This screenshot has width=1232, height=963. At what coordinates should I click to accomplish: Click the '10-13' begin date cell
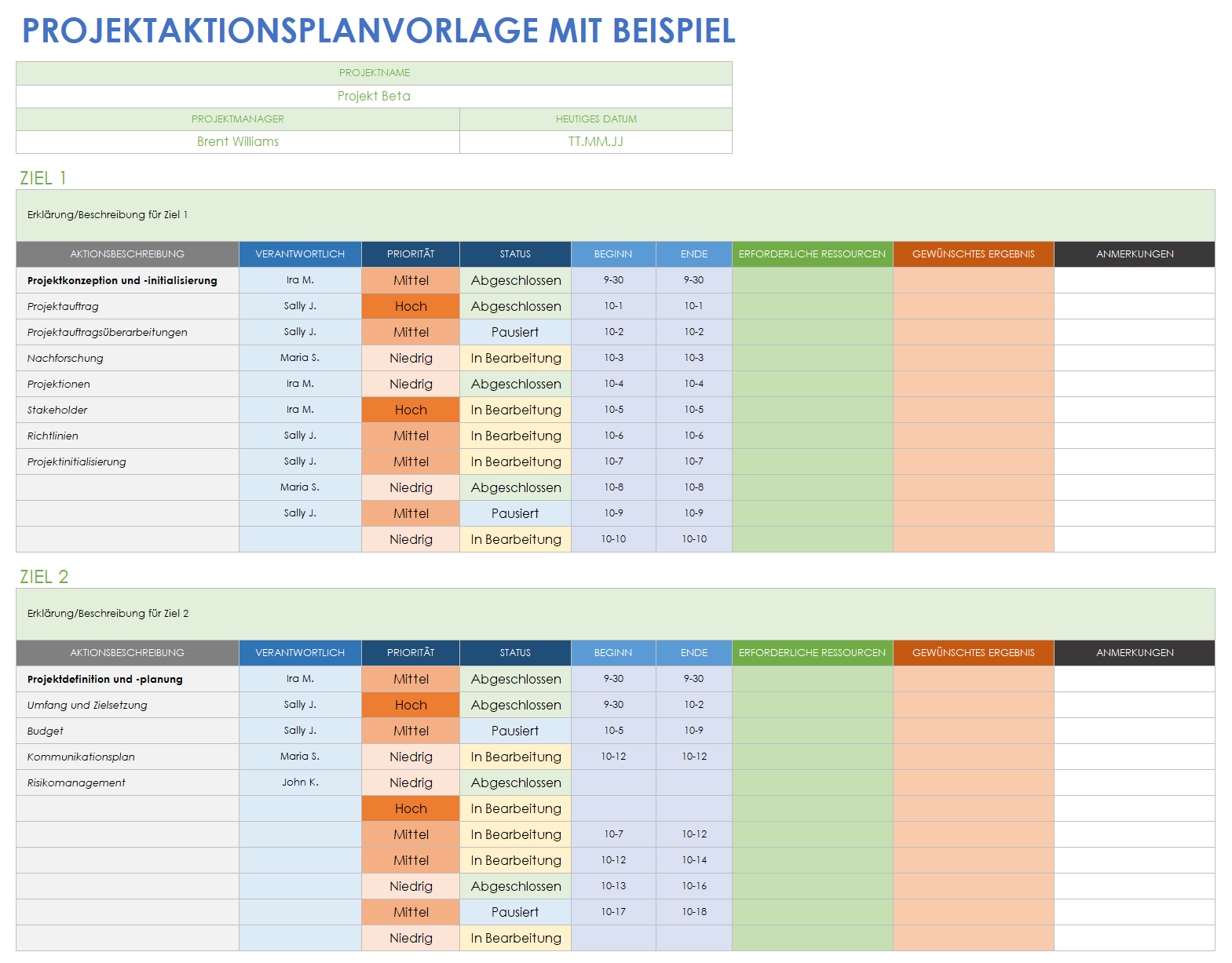[613, 886]
